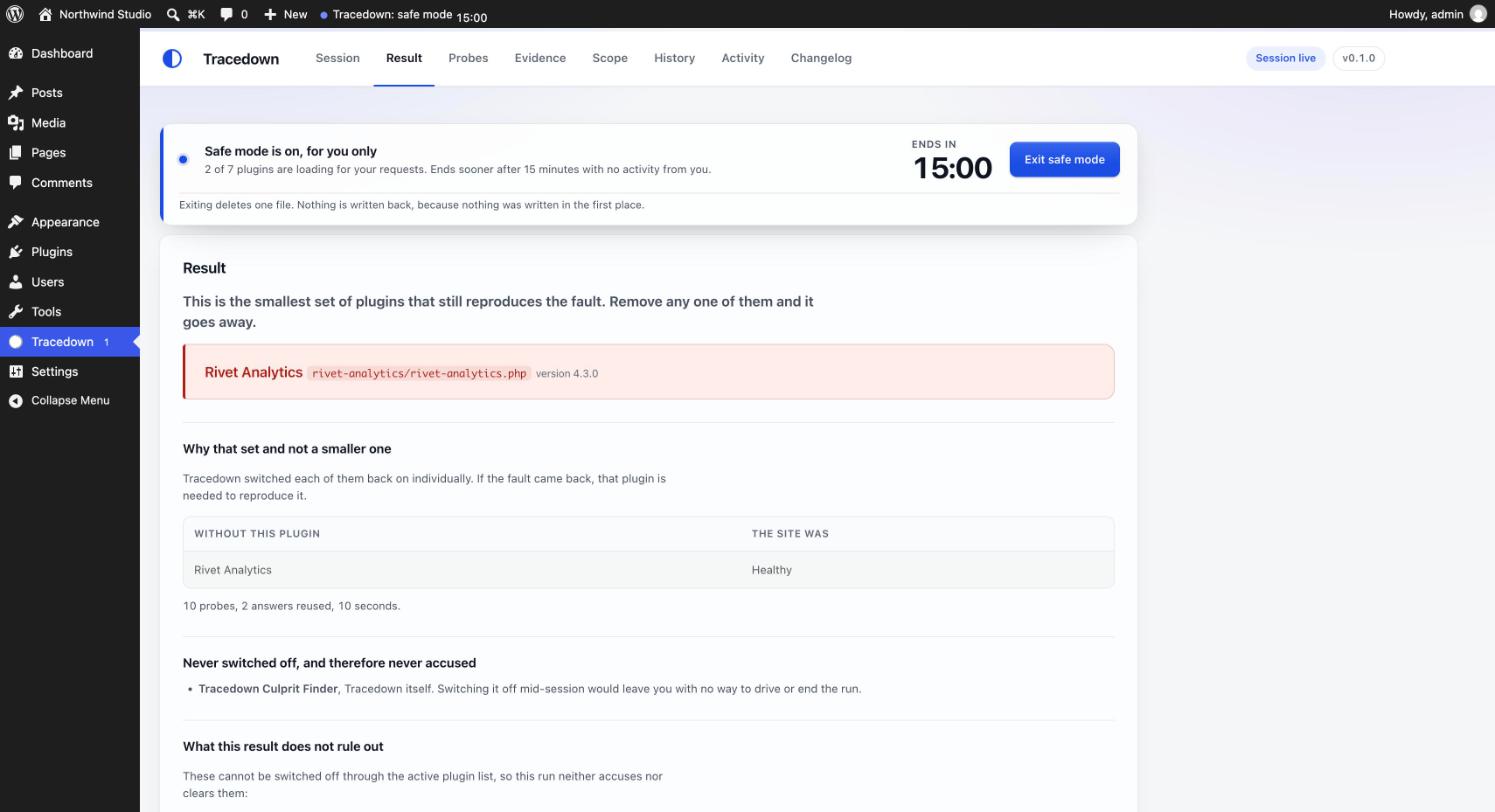The width and height of the screenshot is (1495, 812).
Task: Click the Dashboard gauge icon
Action: (x=16, y=53)
